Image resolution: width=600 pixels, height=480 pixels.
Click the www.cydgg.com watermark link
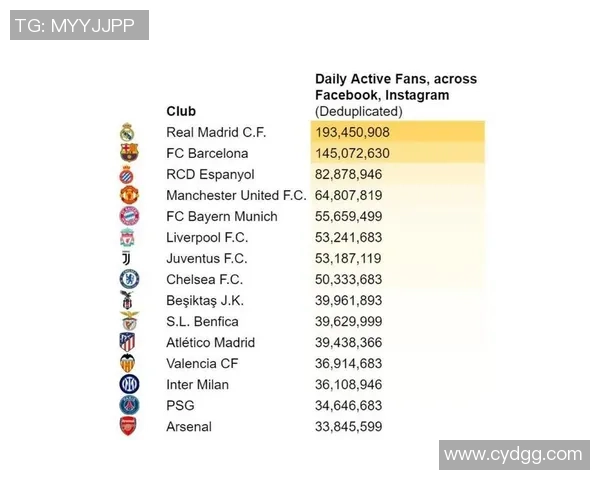513,454
